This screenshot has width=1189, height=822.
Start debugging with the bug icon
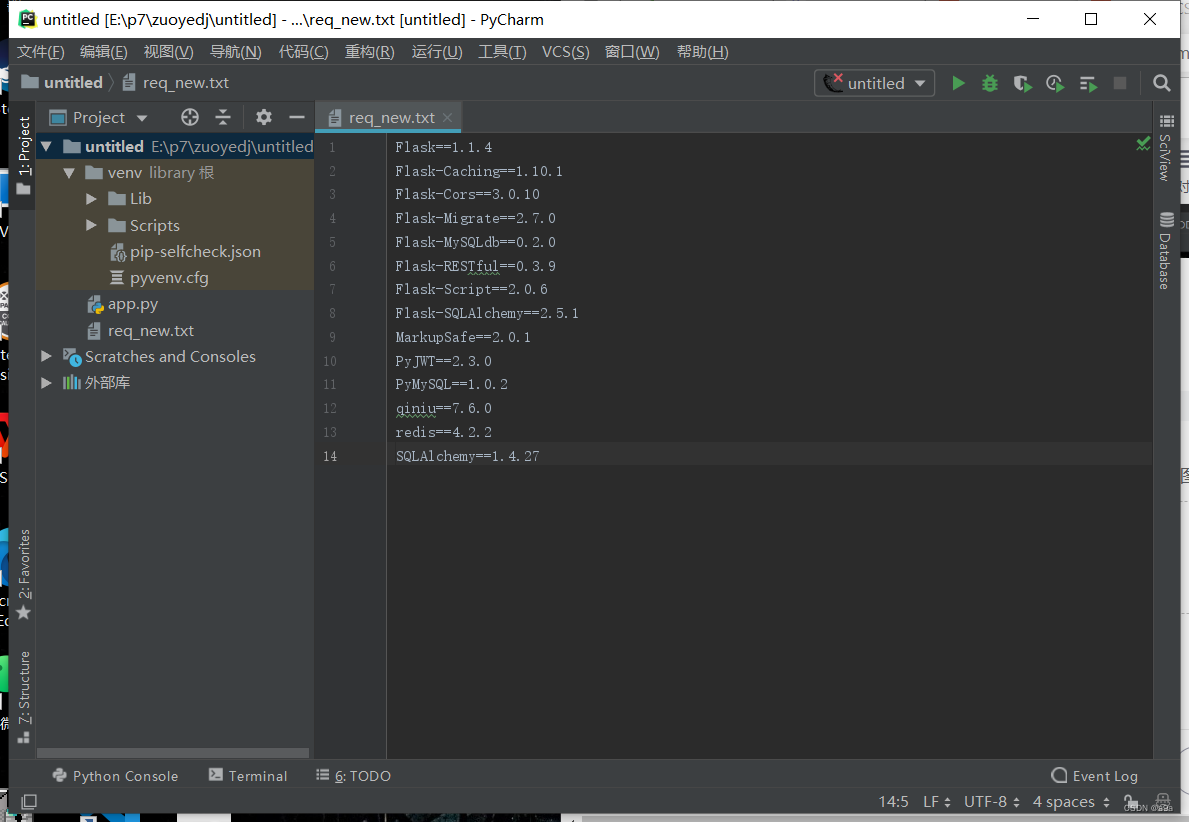coord(990,83)
